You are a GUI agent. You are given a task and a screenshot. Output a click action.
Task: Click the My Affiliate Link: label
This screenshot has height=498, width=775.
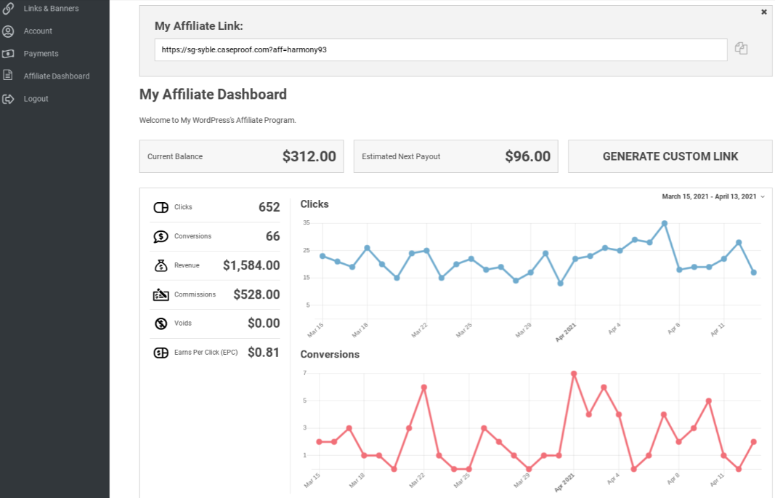point(199,26)
